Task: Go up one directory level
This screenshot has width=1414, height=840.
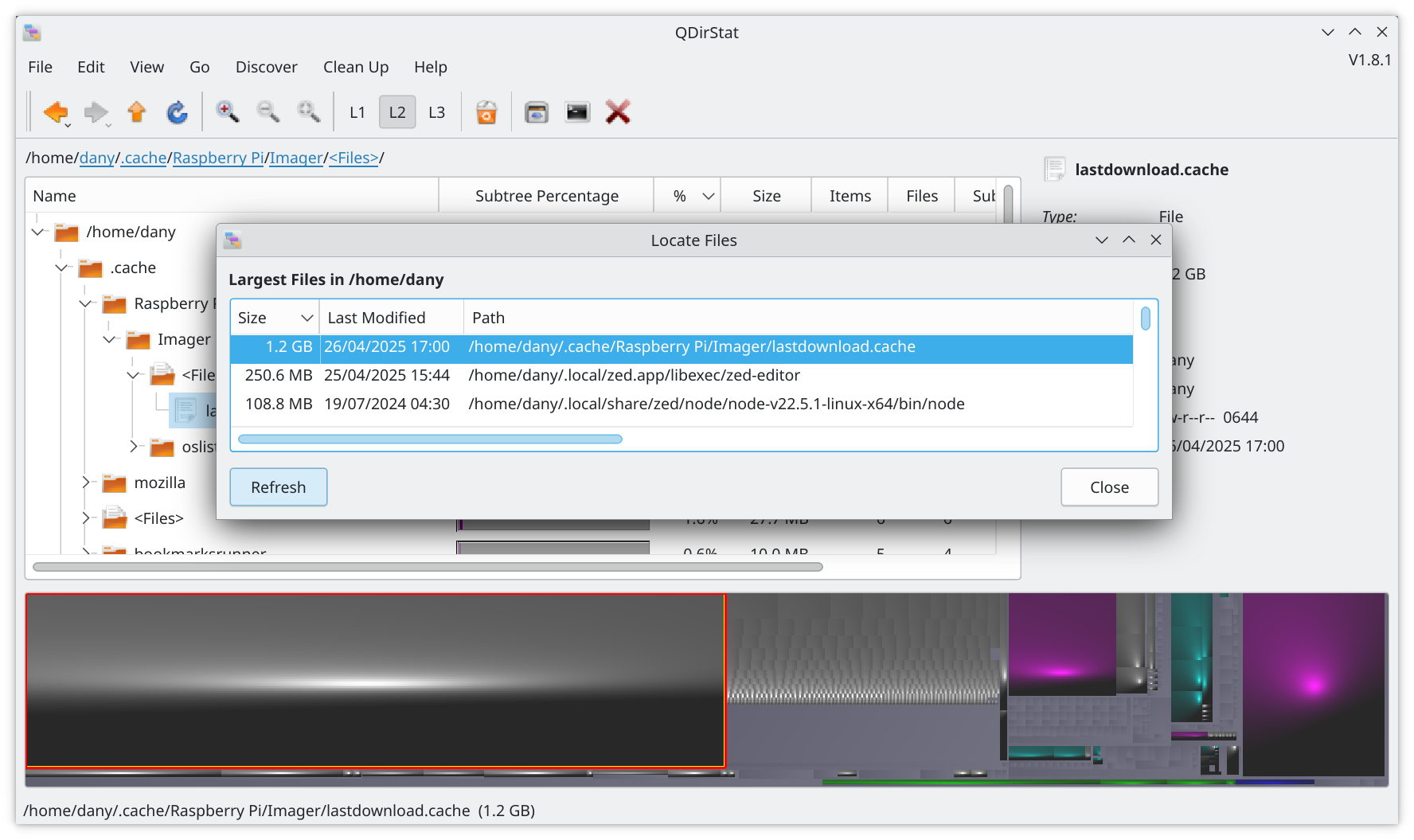Action: click(137, 112)
